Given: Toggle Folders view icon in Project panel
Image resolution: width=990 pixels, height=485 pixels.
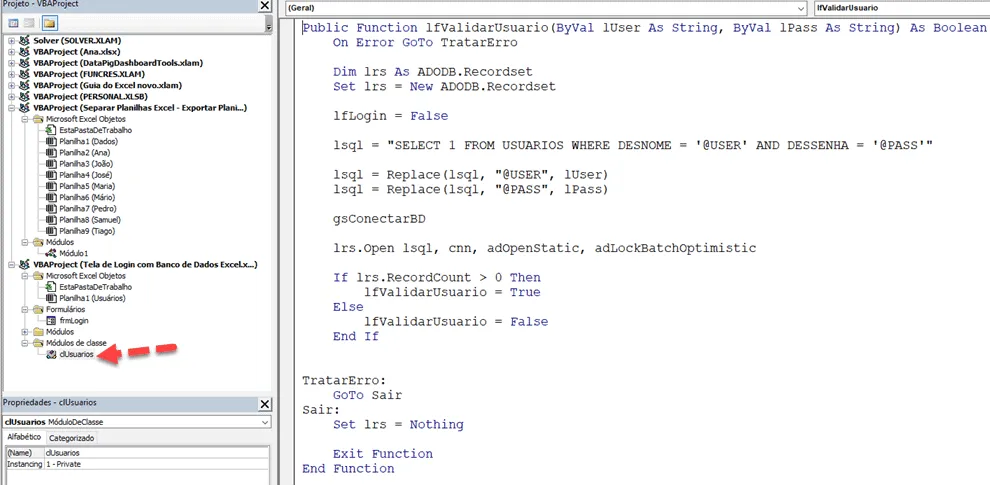Looking at the screenshot, I should (x=49, y=24).
